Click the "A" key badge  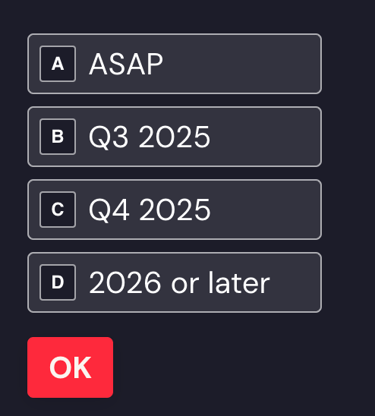coord(58,64)
